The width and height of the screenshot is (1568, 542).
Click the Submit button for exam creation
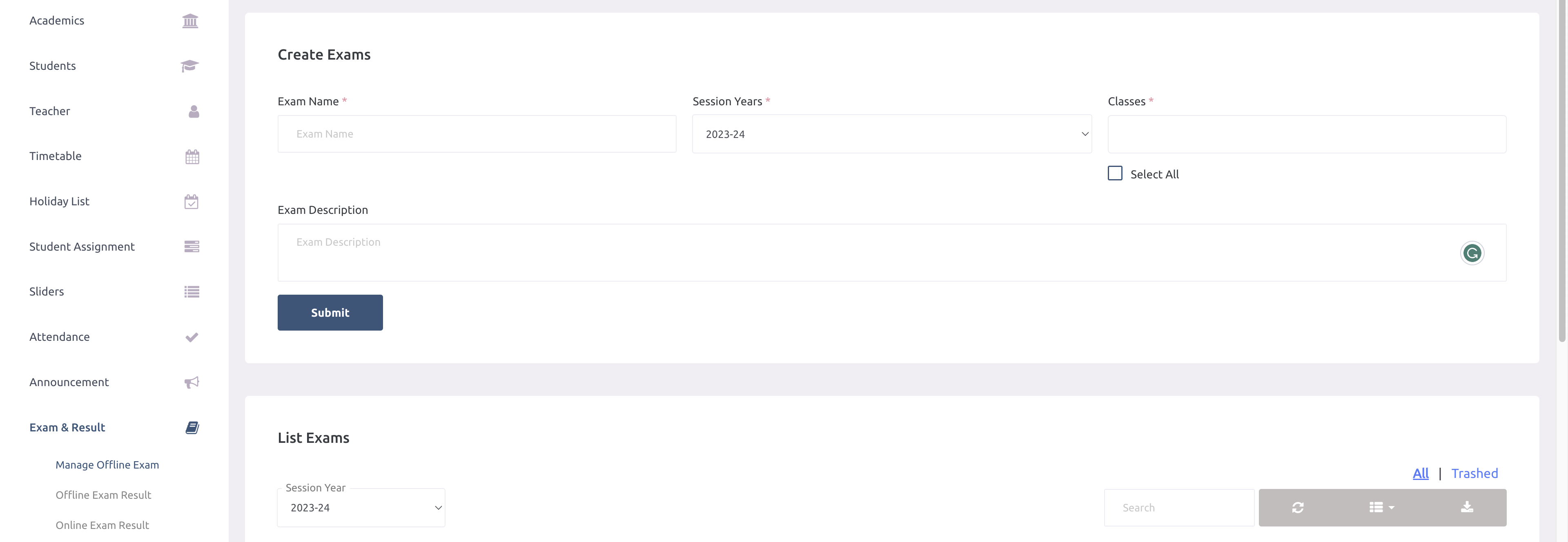[330, 312]
